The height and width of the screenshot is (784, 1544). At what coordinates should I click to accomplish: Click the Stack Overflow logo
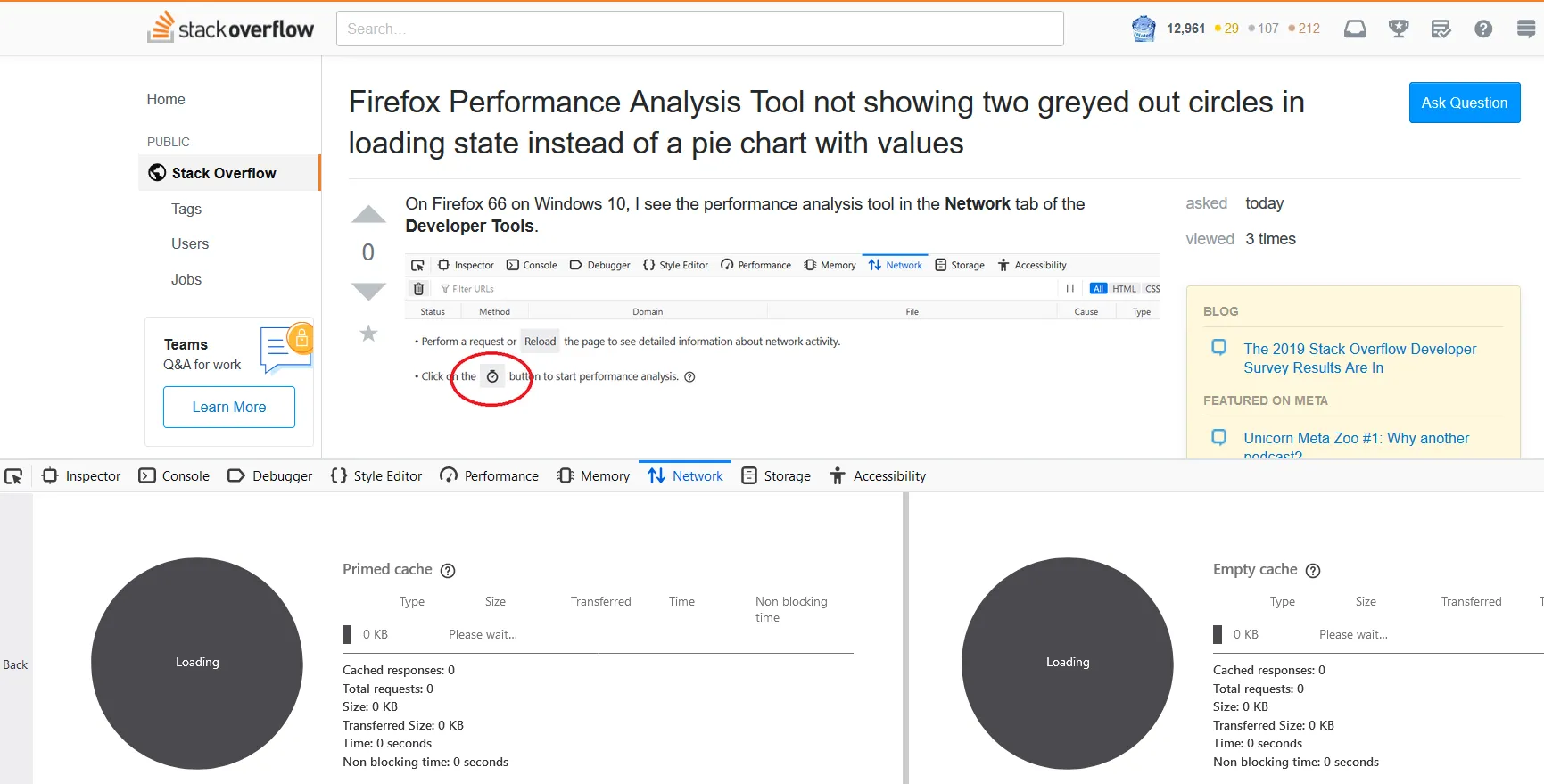click(x=231, y=28)
